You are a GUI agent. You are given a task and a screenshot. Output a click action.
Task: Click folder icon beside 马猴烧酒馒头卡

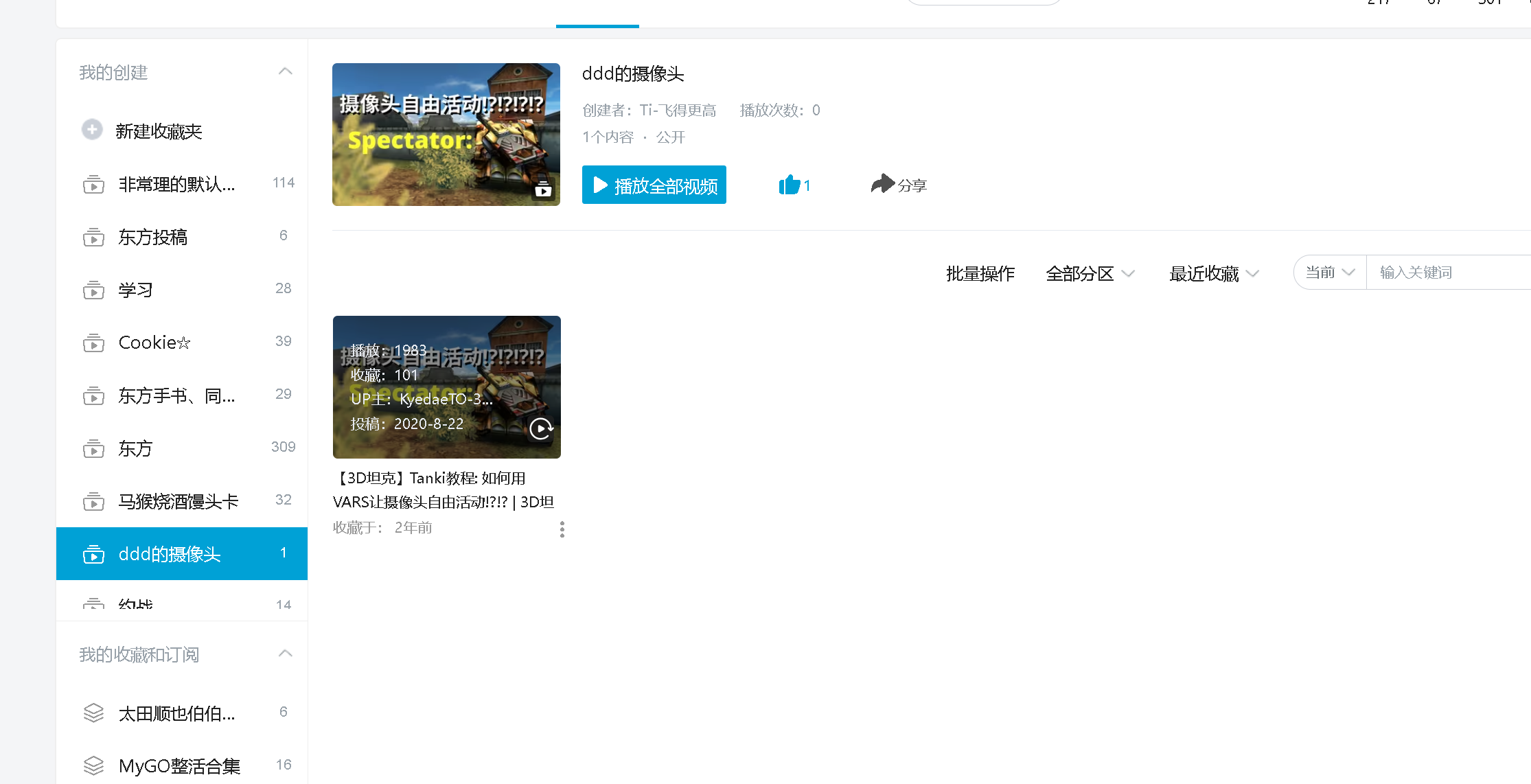point(93,501)
